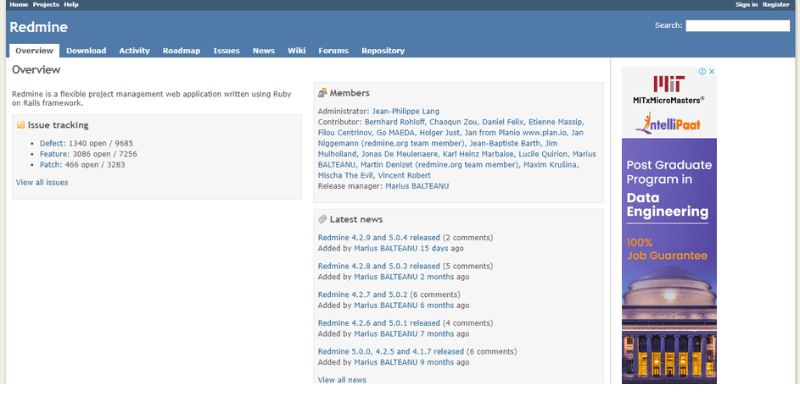This screenshot has width=800, height=400.
Task: Click the '6 months' timestamp link
Action: point(437,306)
